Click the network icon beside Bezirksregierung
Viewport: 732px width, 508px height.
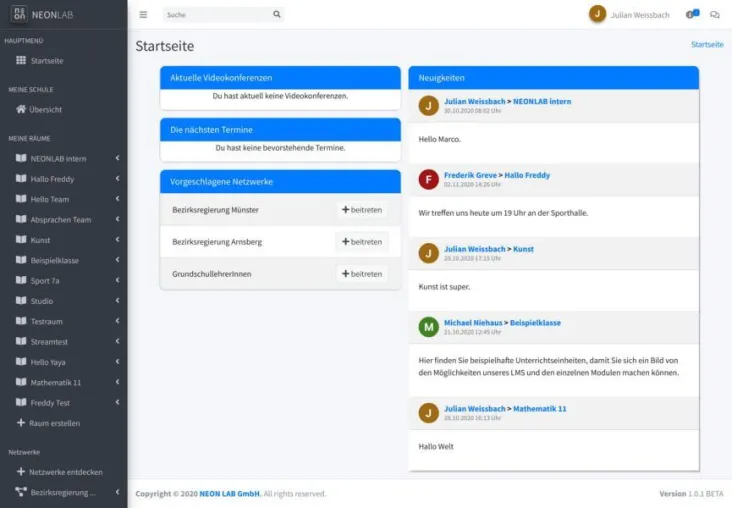coord(21,492)
